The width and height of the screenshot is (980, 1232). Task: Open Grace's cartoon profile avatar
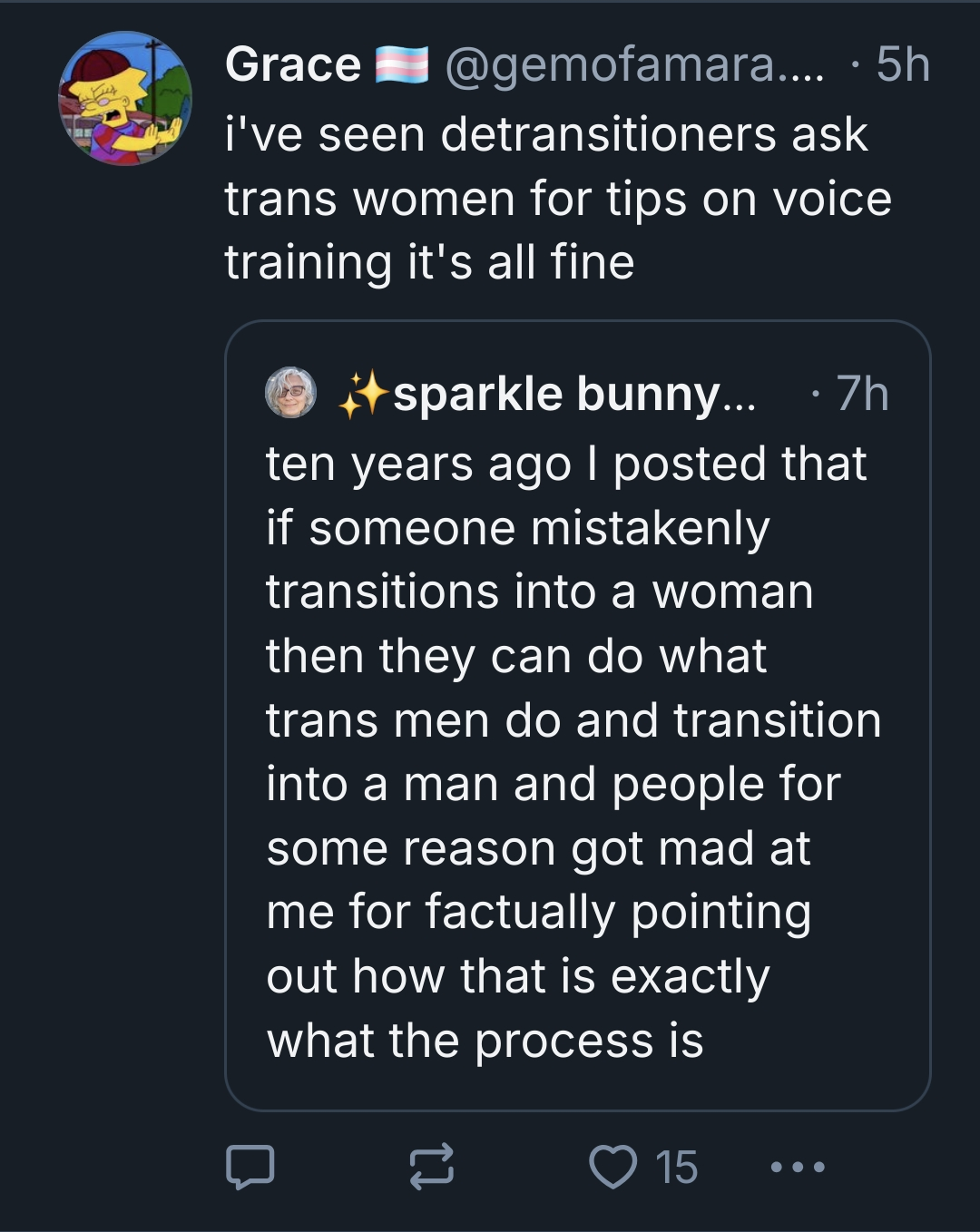[125, 99]
